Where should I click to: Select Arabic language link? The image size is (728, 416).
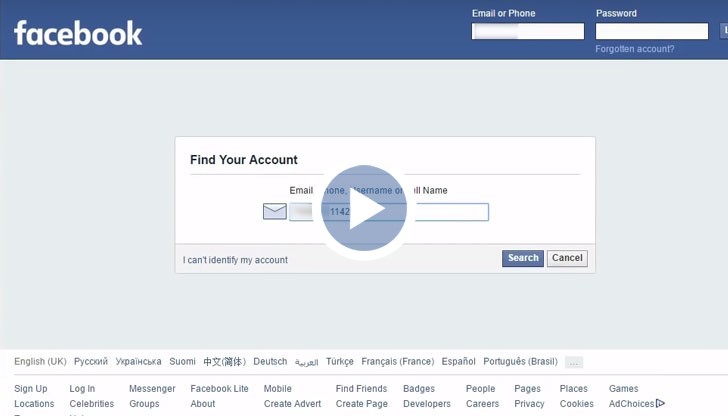click(306, 362)
